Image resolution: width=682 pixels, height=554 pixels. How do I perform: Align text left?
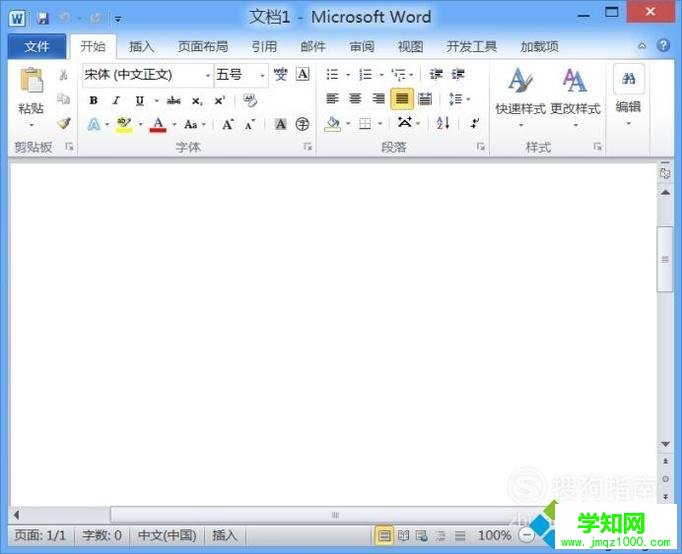(x=332, y=99)
